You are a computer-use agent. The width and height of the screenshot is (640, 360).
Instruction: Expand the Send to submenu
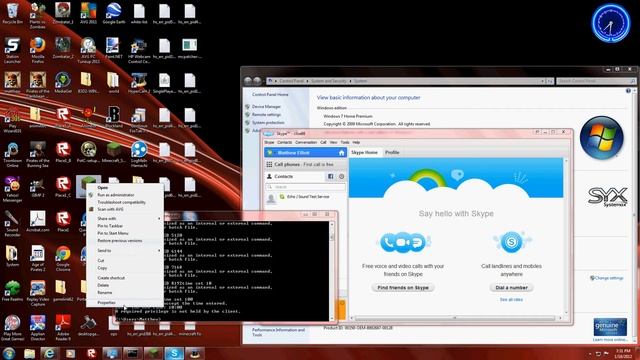pos(124,251)
